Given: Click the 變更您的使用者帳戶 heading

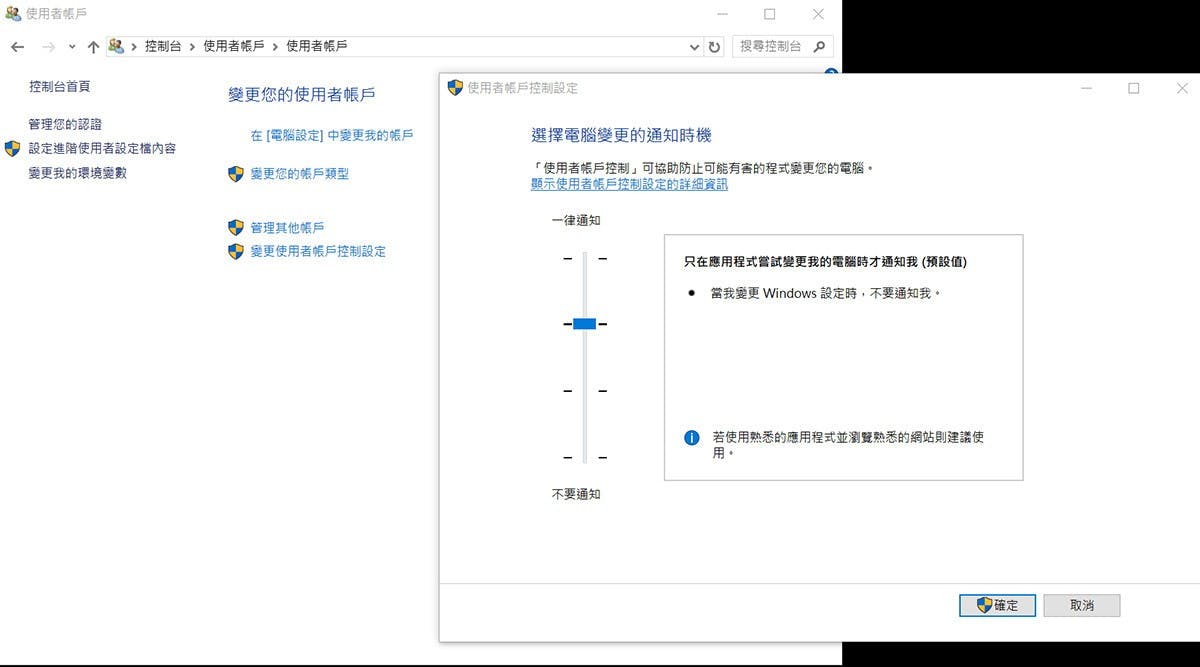Looking at the screenshot, I should click(302, 95).
